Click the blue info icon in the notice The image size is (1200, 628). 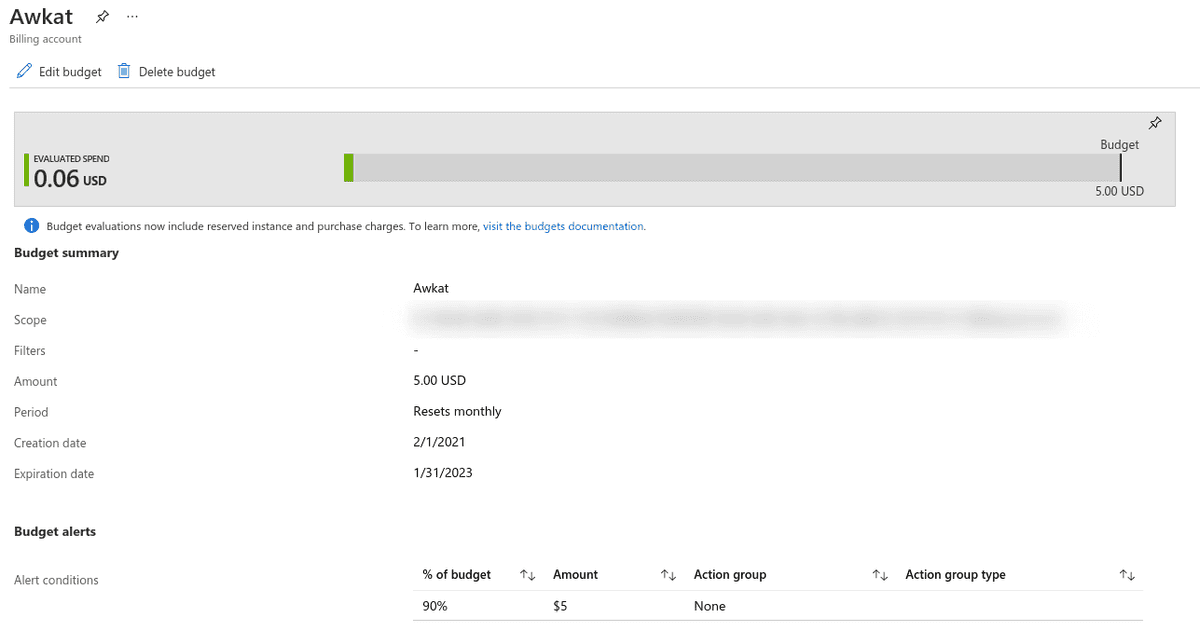(x=31, y=226)
